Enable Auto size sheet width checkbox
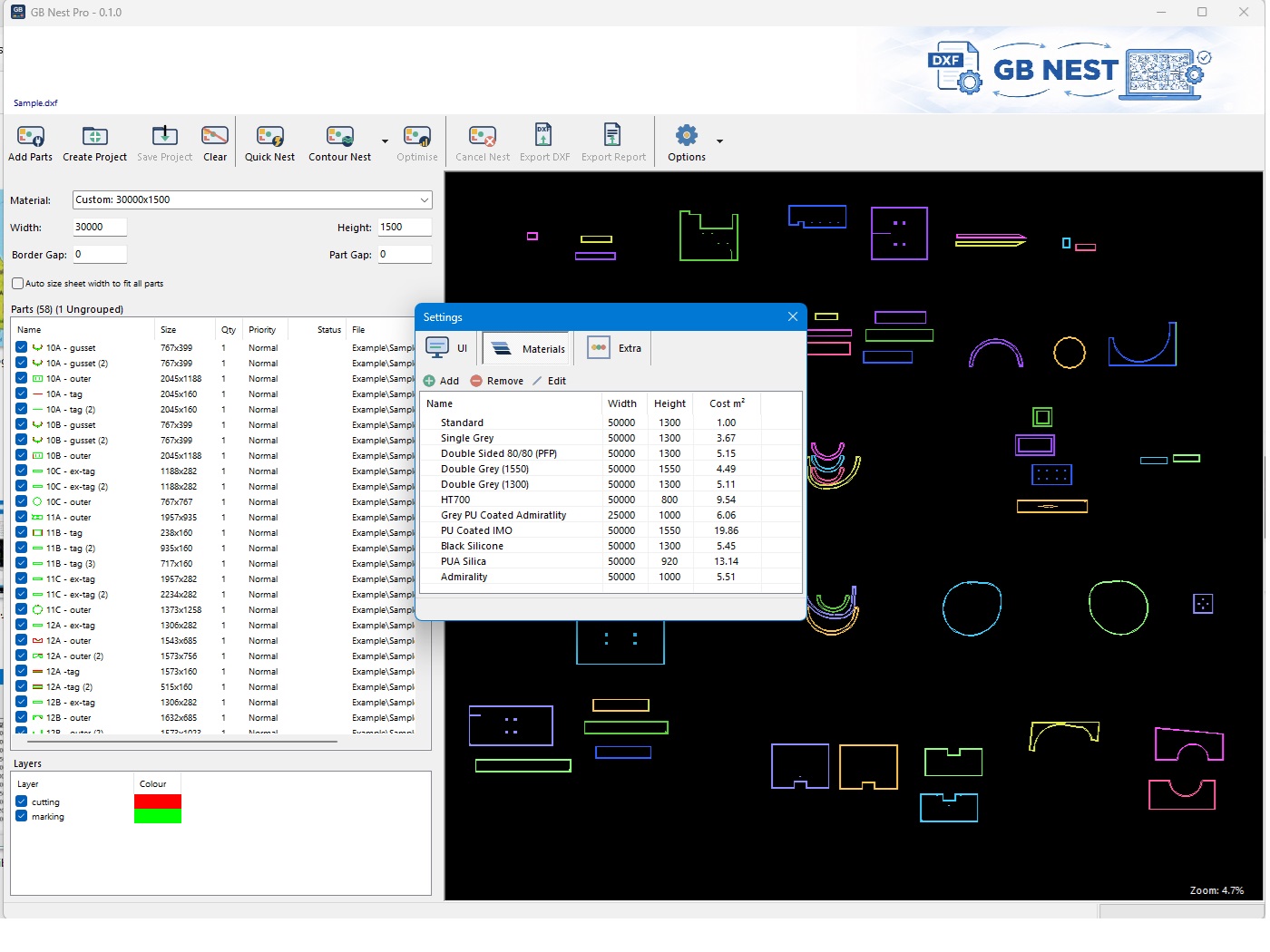 [x=17, y=284]
